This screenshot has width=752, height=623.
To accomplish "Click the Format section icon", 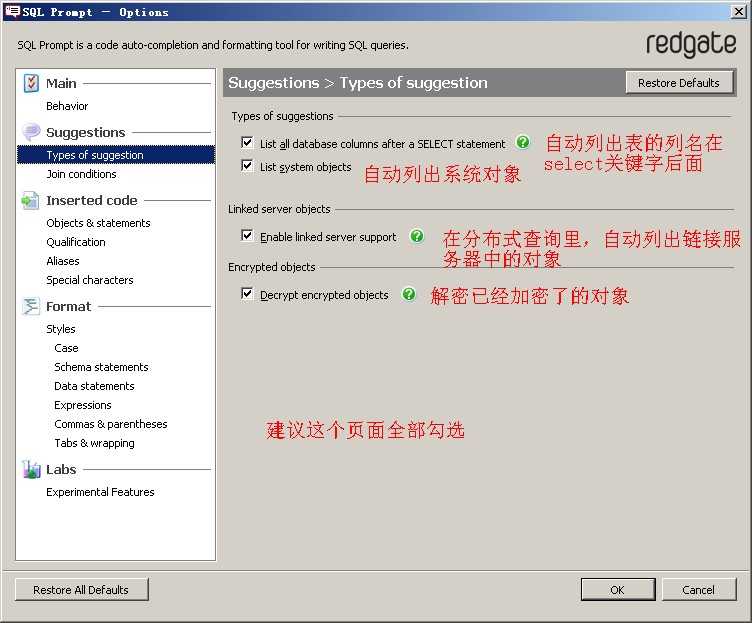I will (x=31, y=306).
